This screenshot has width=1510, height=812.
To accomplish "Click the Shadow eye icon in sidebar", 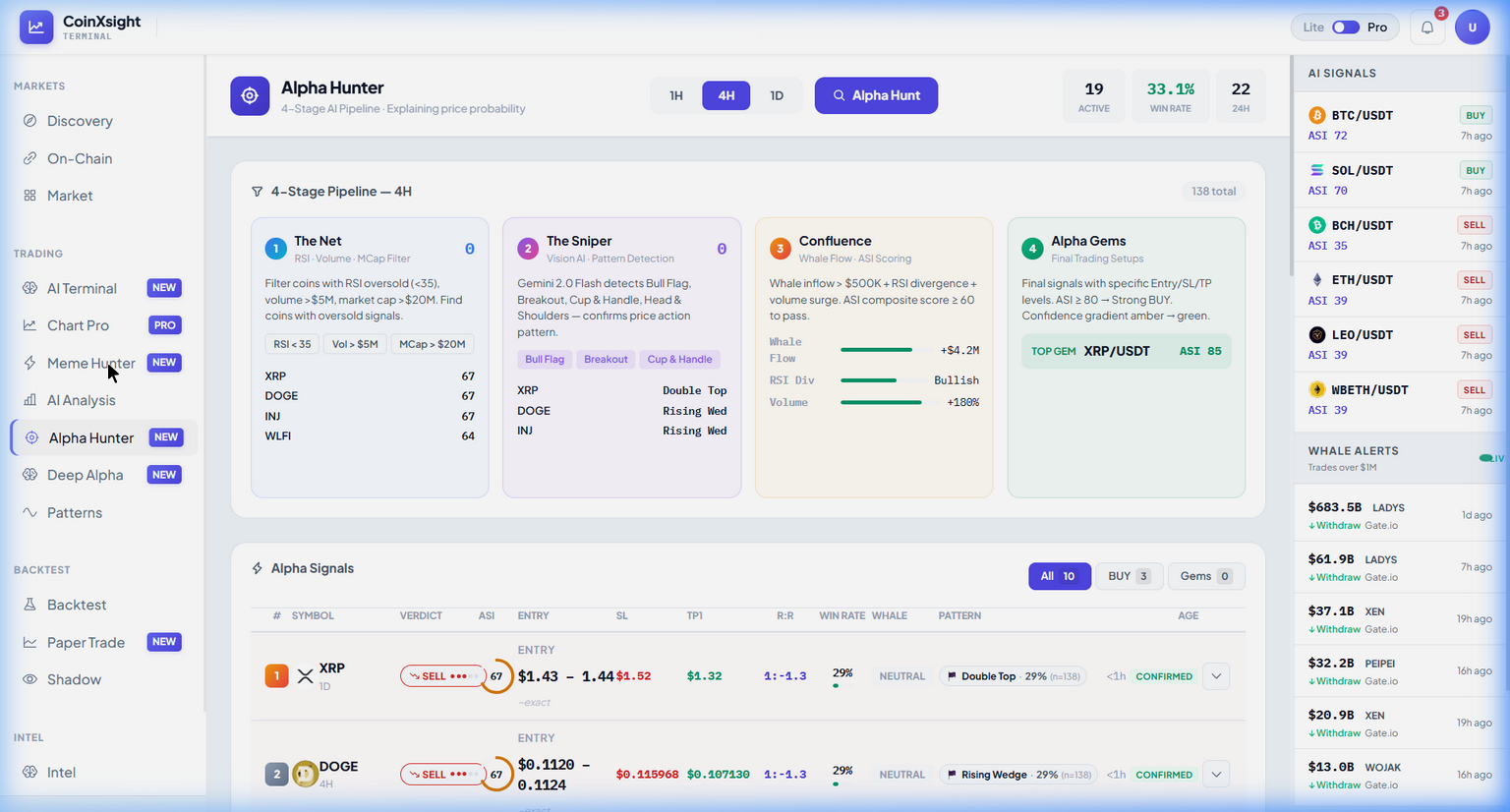I will pyautogui.click(x=29, y=679).
